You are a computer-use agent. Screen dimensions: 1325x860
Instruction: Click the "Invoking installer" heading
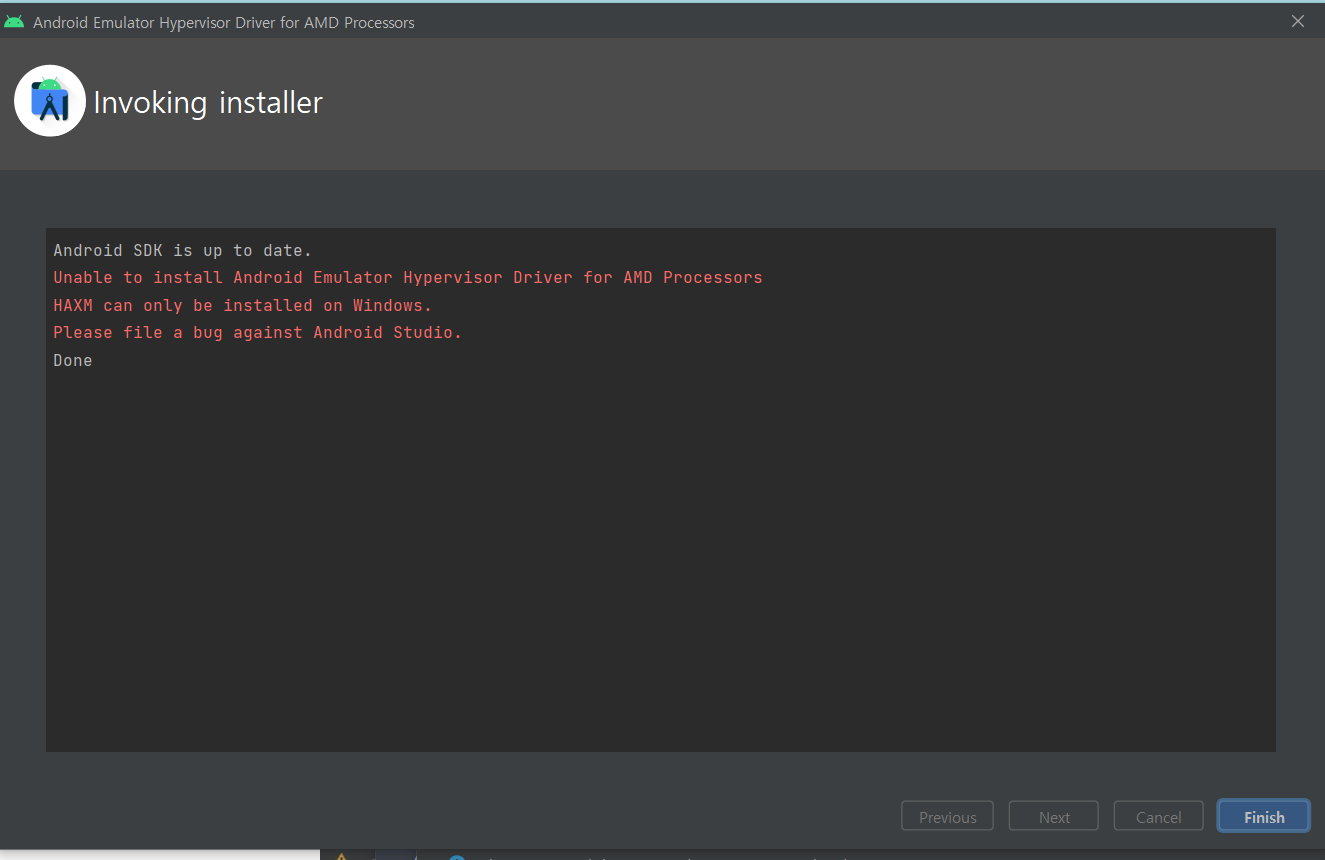(x=208, y=102)
